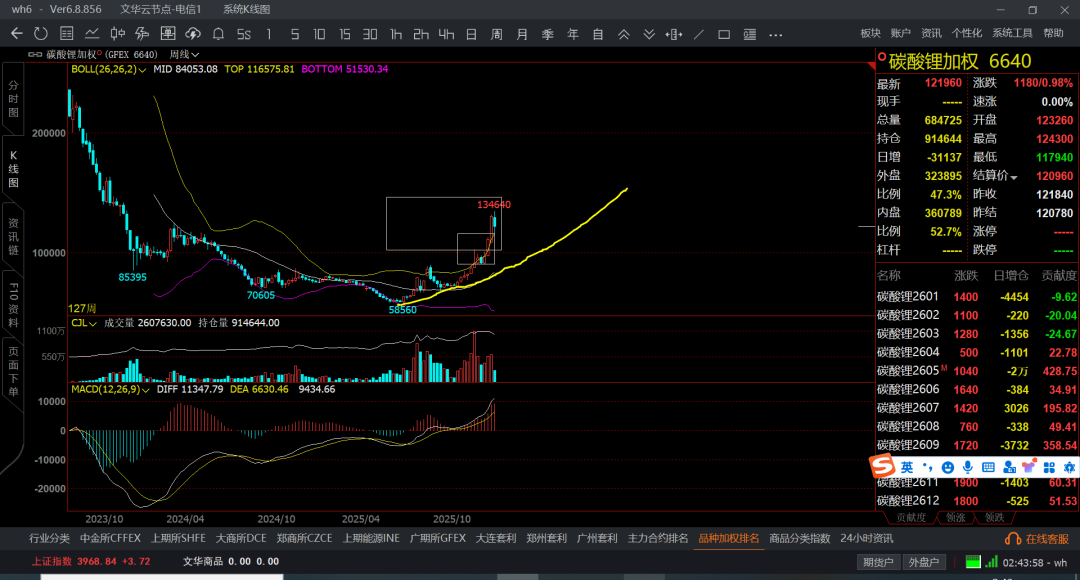The height and width of the screenshot is (580, 1080).
Task: Open the 系统工具 menu
Action: coord(1012,33)
